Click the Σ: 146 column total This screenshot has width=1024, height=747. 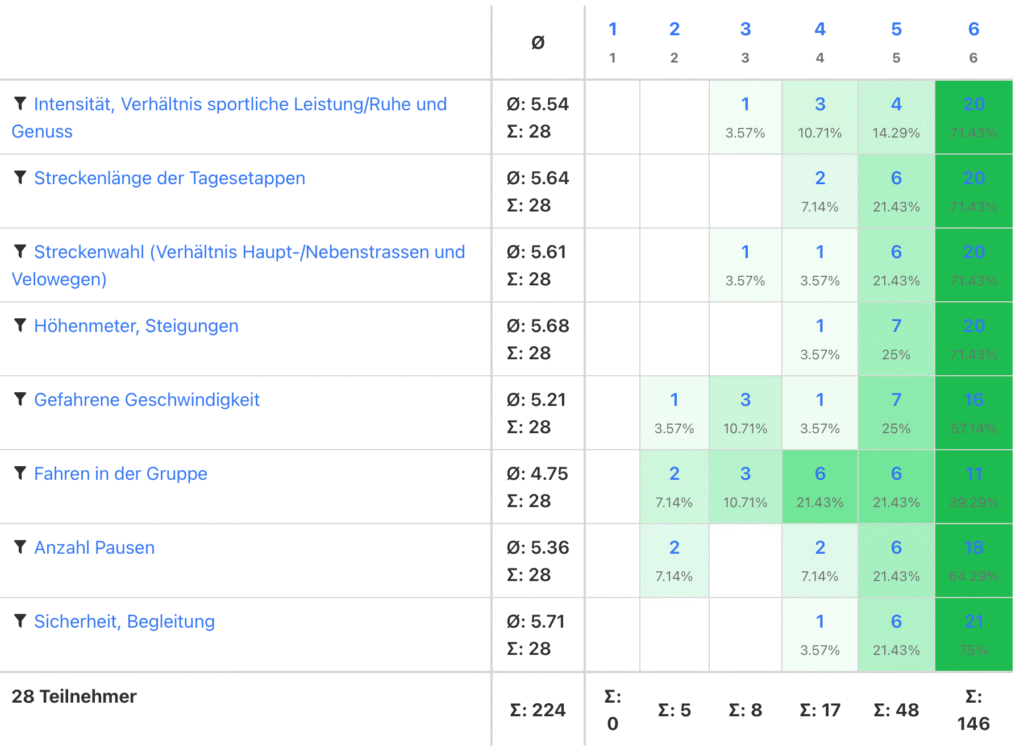[x=973, y=710]
